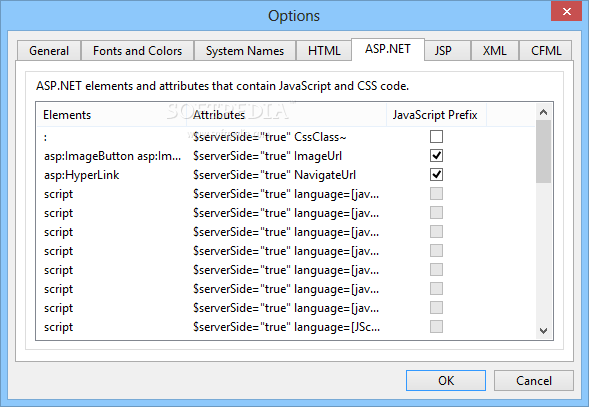Uncheck JavaScript Prefix for asp:HyperLink row

436,174
